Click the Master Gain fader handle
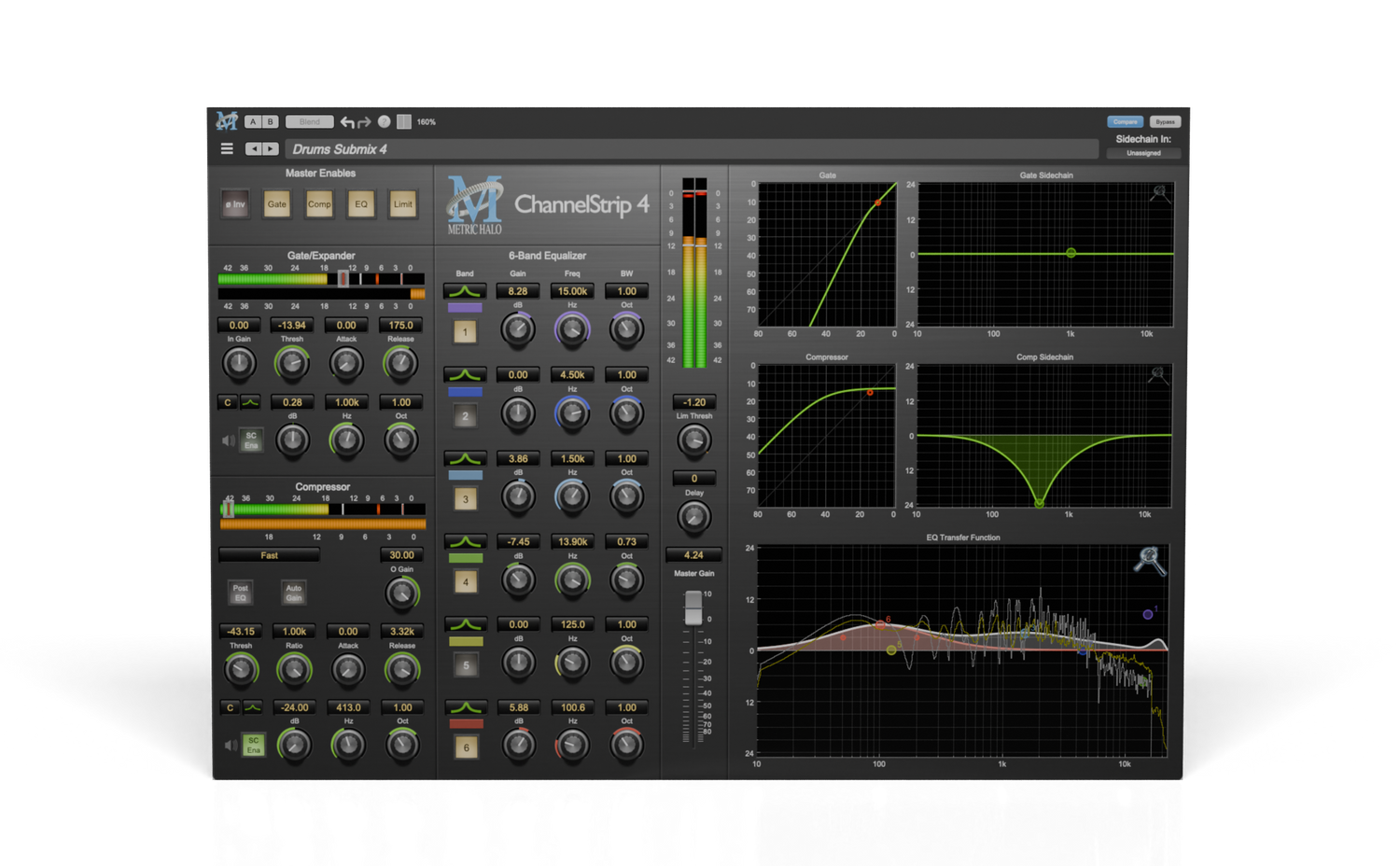The image size is (1400, 866). [x=693, y=608]
